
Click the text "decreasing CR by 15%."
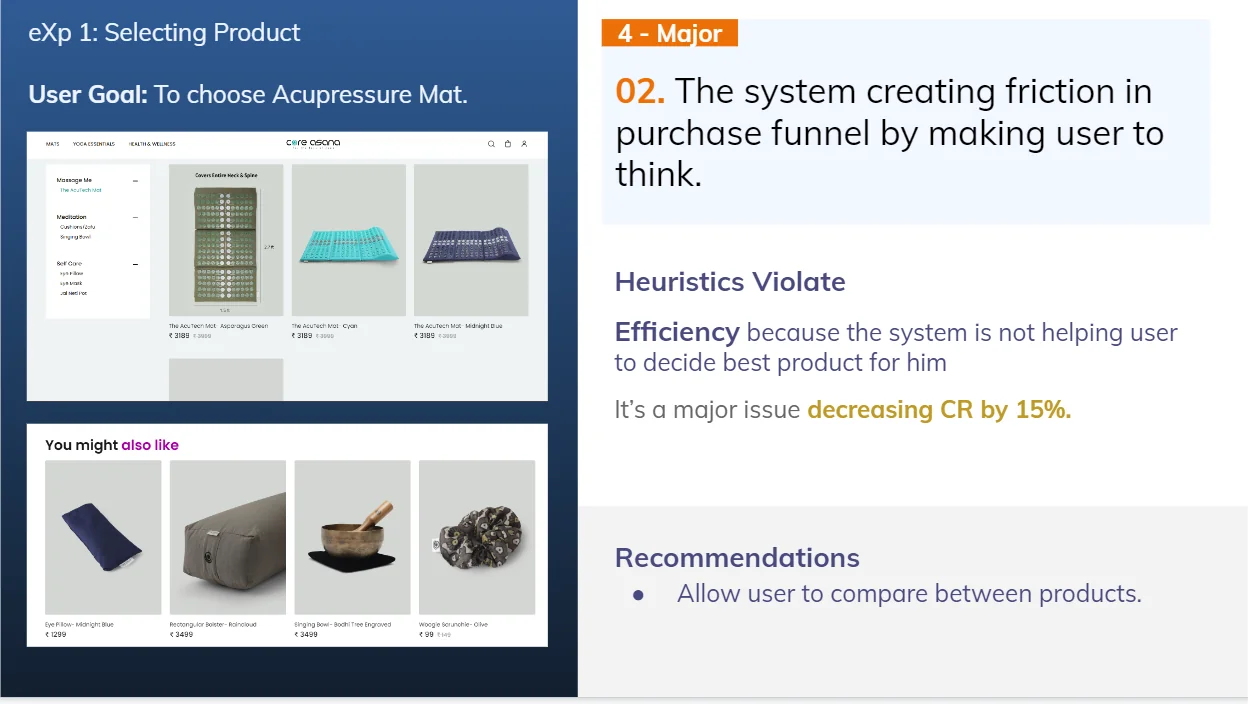(939, 410)
